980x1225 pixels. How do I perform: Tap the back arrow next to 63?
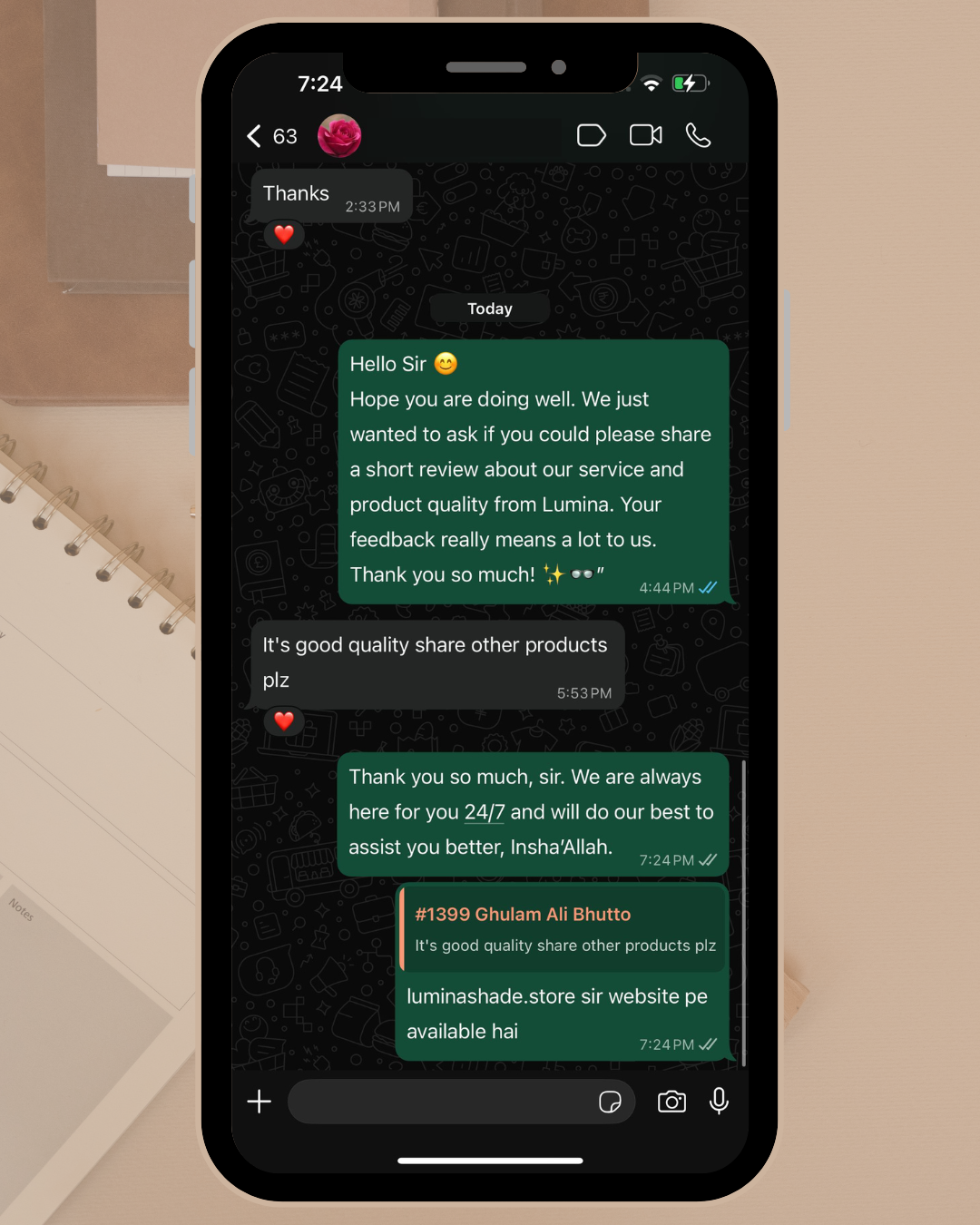point(254,136)
